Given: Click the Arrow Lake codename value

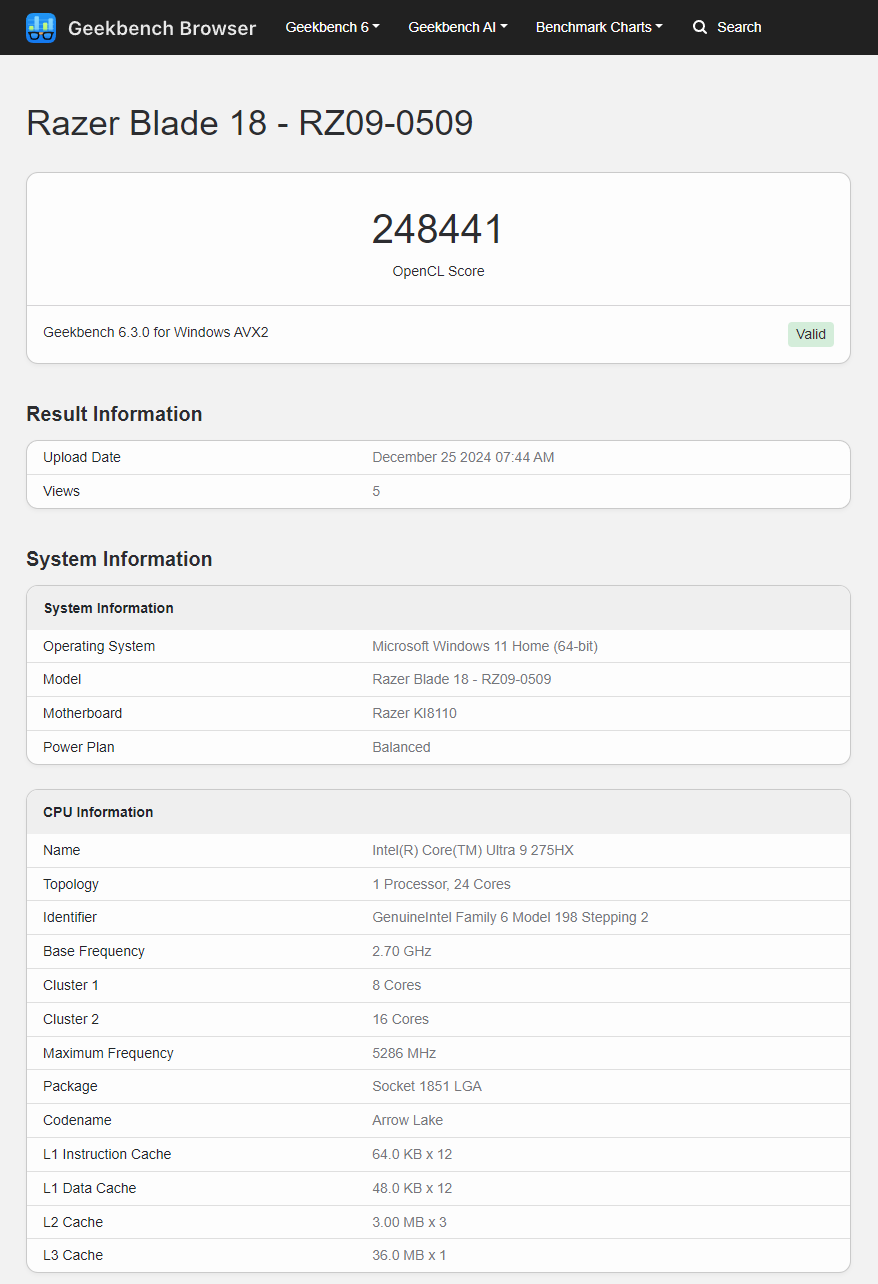Looking at the screenshot, I should pyautogui.click(x=407, y=1120).
